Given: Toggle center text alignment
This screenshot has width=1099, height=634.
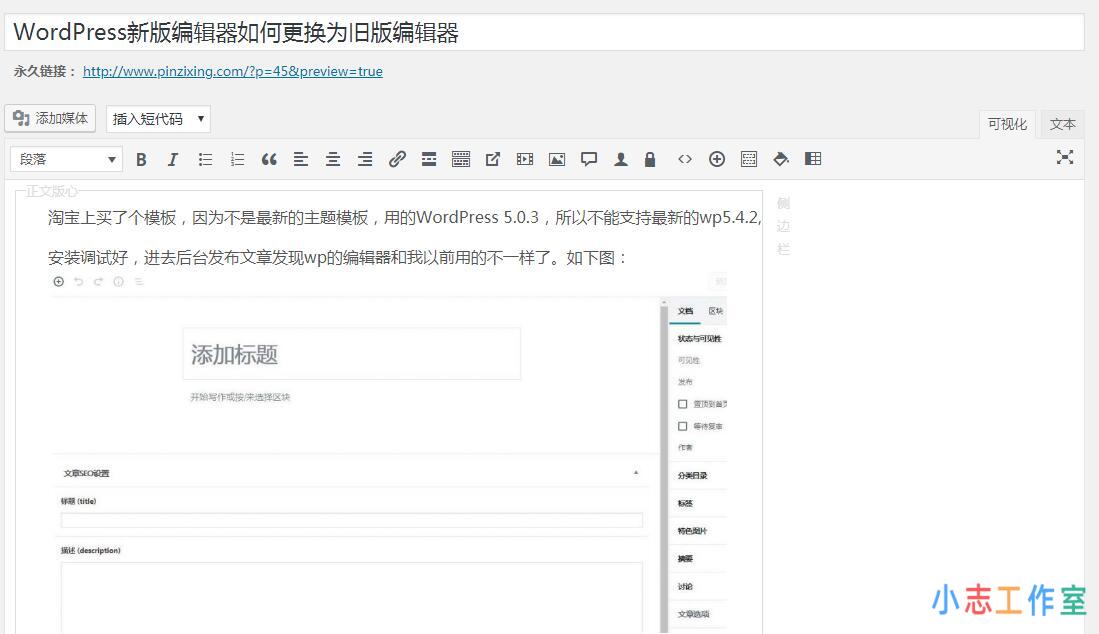Looking at the screenshot, I should pos(332,159).
